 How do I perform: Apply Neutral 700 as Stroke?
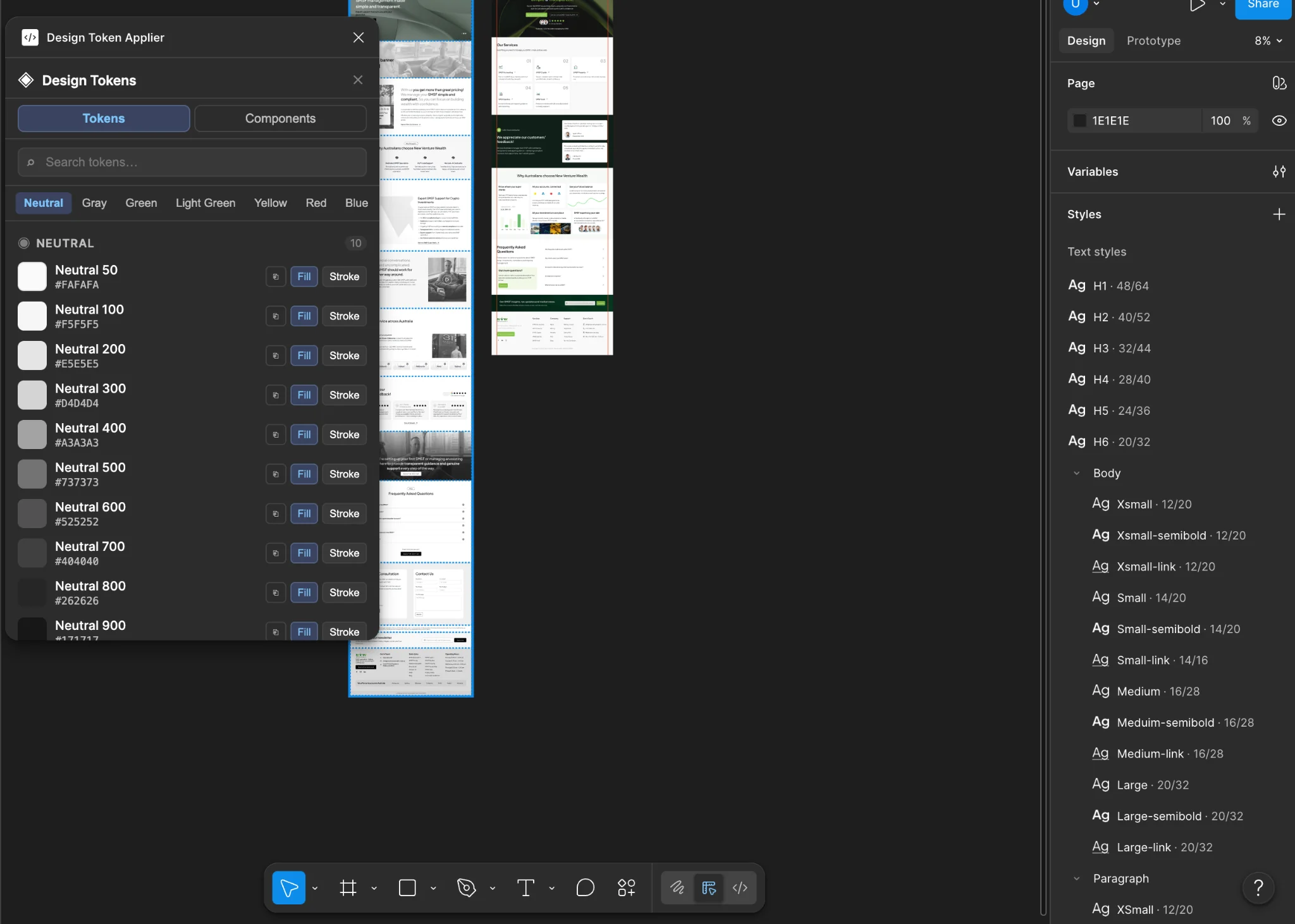pos(344,553)
